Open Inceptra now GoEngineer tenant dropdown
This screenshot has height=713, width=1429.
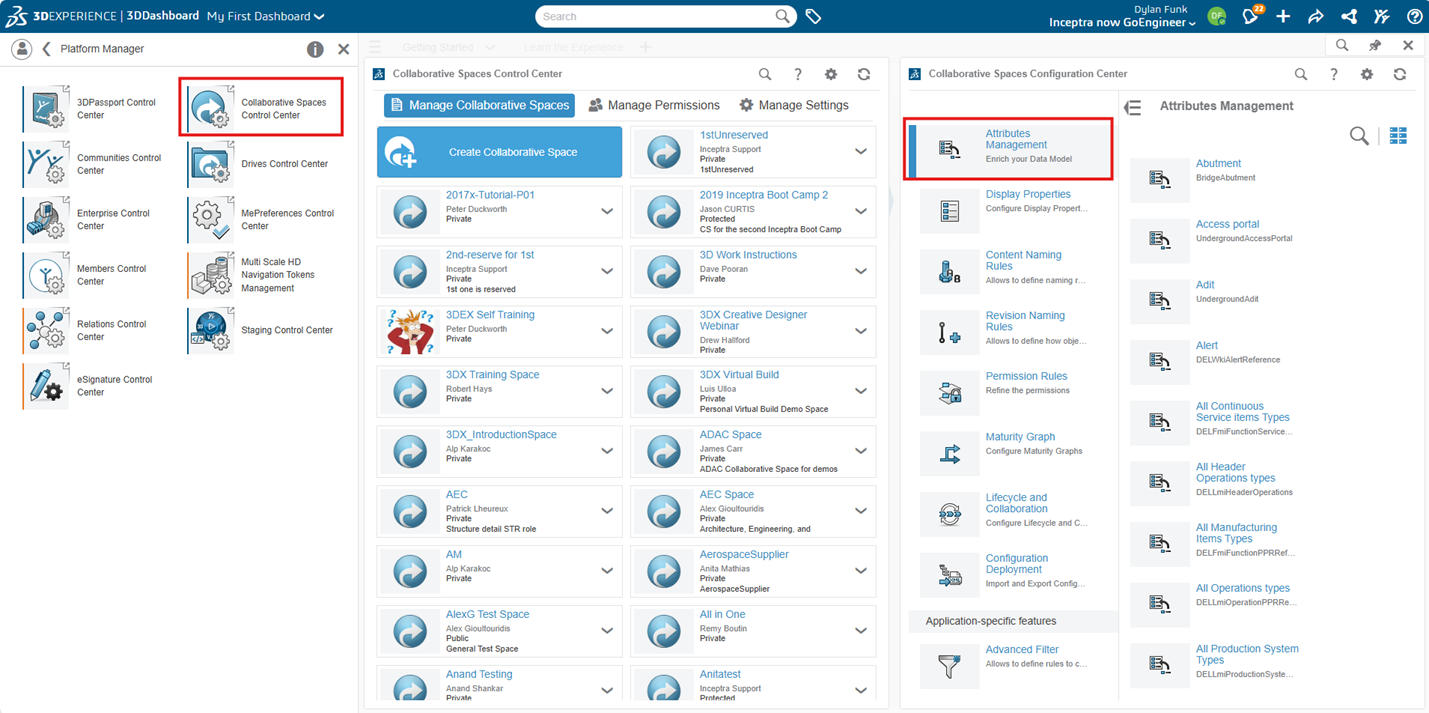(x=1121, y=23)
